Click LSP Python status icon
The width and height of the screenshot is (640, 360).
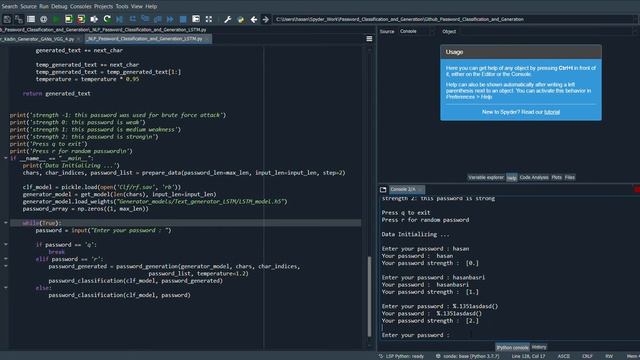click(380, 356)
